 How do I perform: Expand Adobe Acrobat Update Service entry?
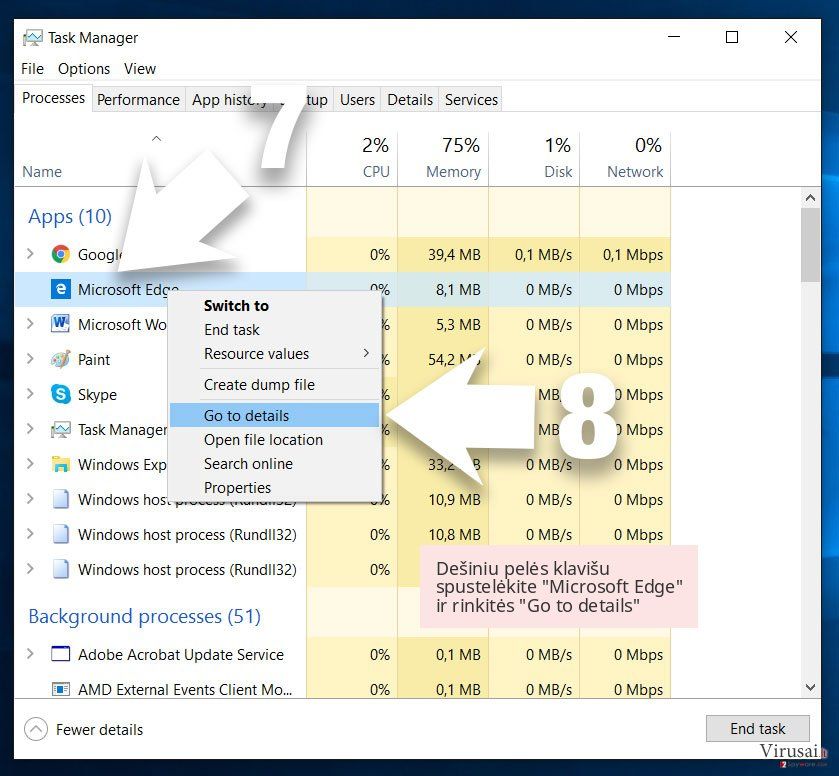(x=30, y=654)
